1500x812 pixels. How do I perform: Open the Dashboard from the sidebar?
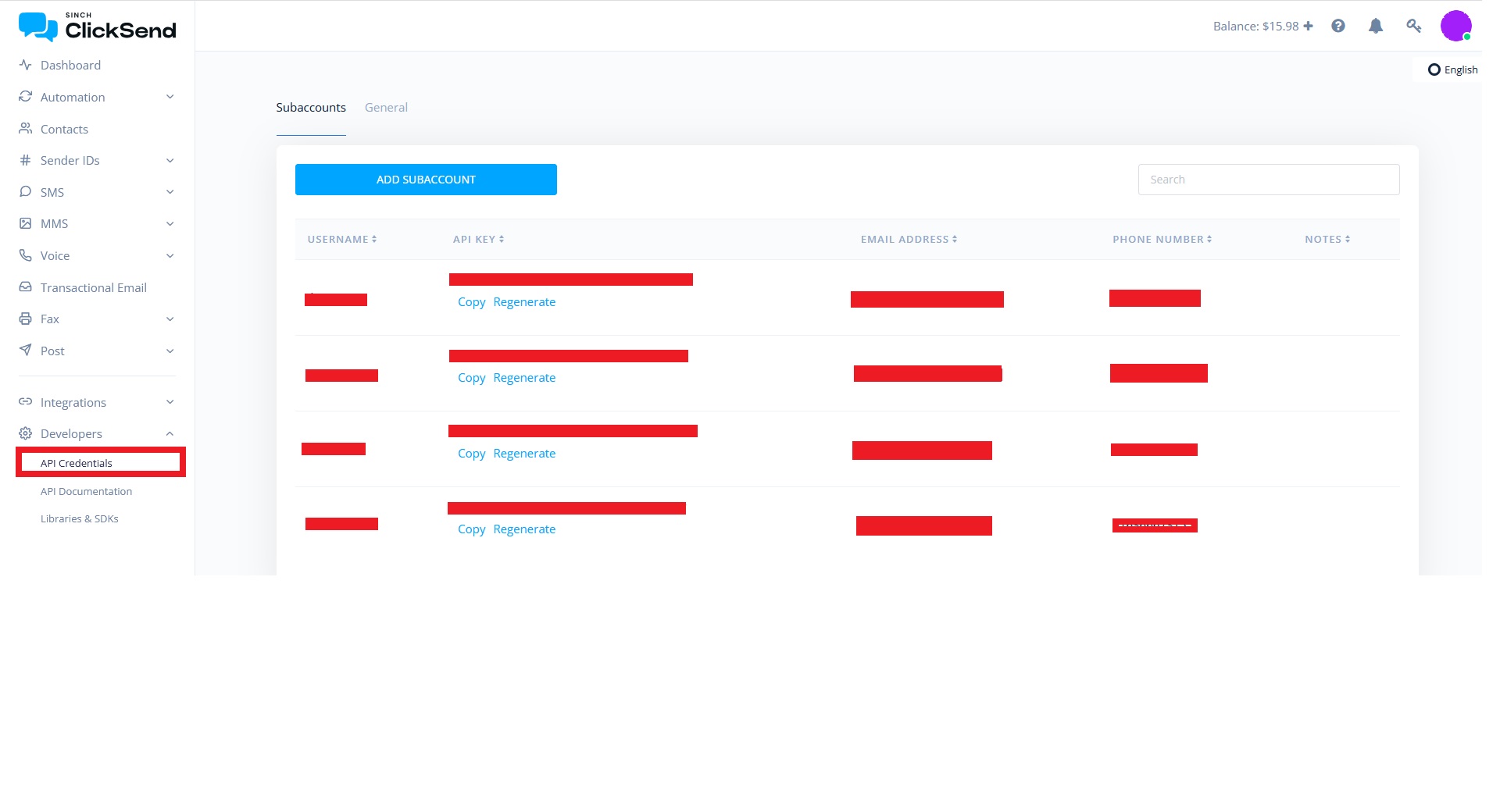pyautogui.click(x=71, y=65)
